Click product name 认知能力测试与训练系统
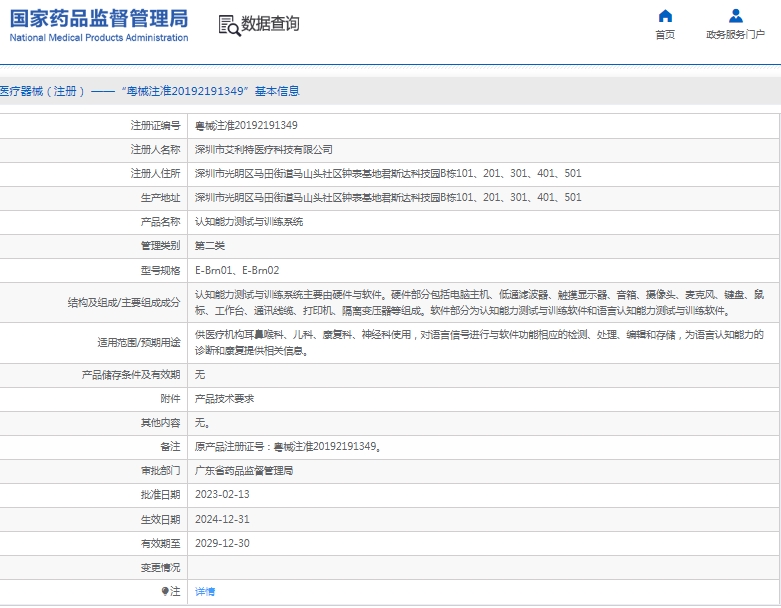This screenshot has width=781, height=608. 249,222
